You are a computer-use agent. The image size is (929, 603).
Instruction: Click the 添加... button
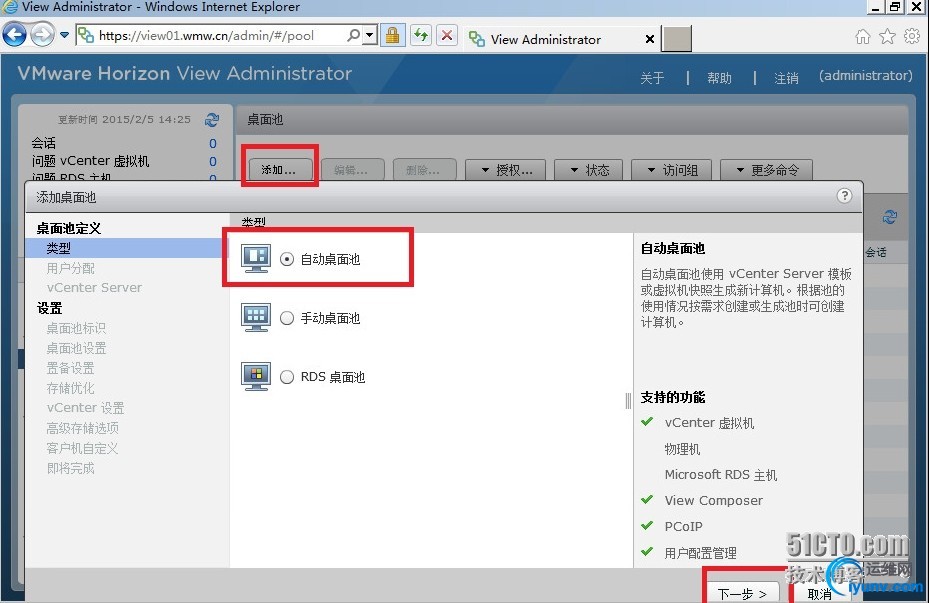point(278,170)
